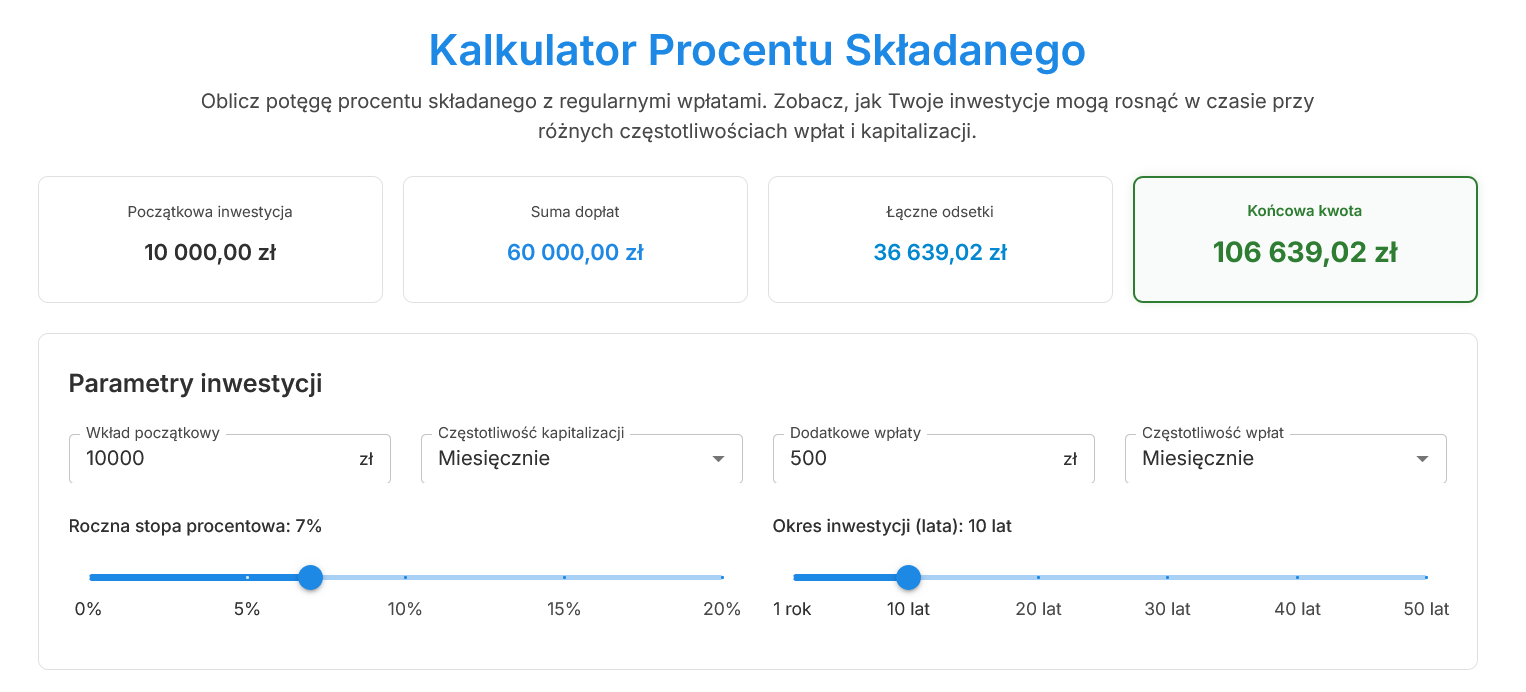The image size is (1526, 692).
Task: Click the Kalkulator Procentu Składanego title
Action: coord(757,50)
